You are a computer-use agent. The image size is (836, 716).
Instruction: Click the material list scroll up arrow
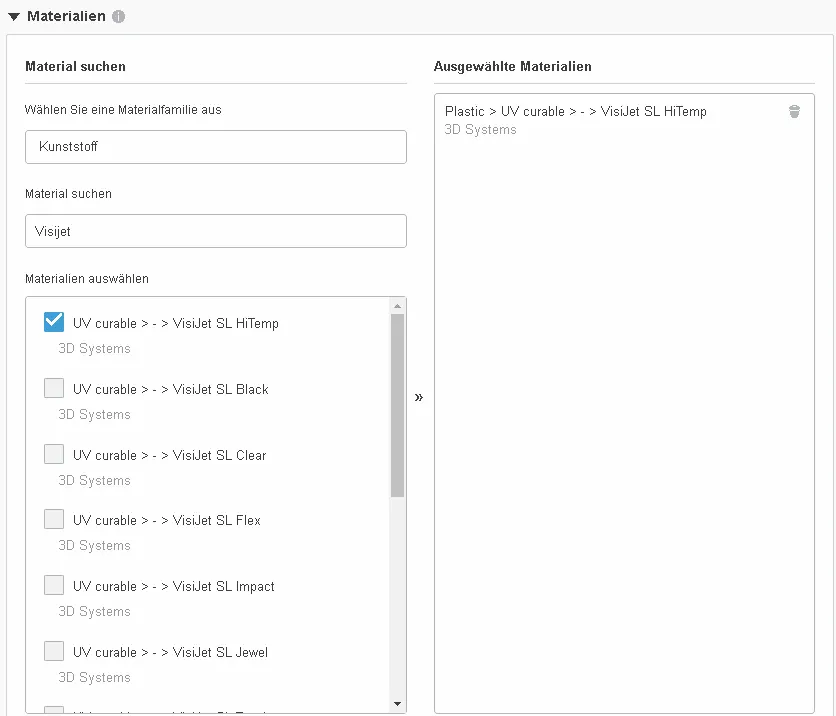click(397, 306)
